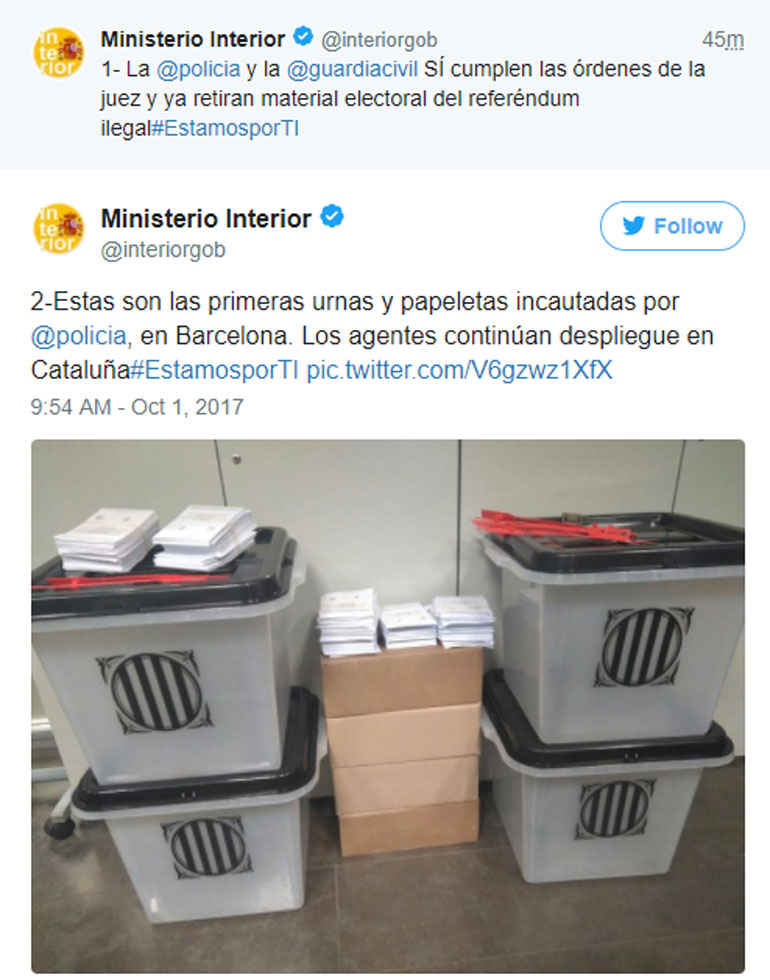The image size is (770, 980).
Task: Open @interiorgob handle below second name
Action: 163,249
